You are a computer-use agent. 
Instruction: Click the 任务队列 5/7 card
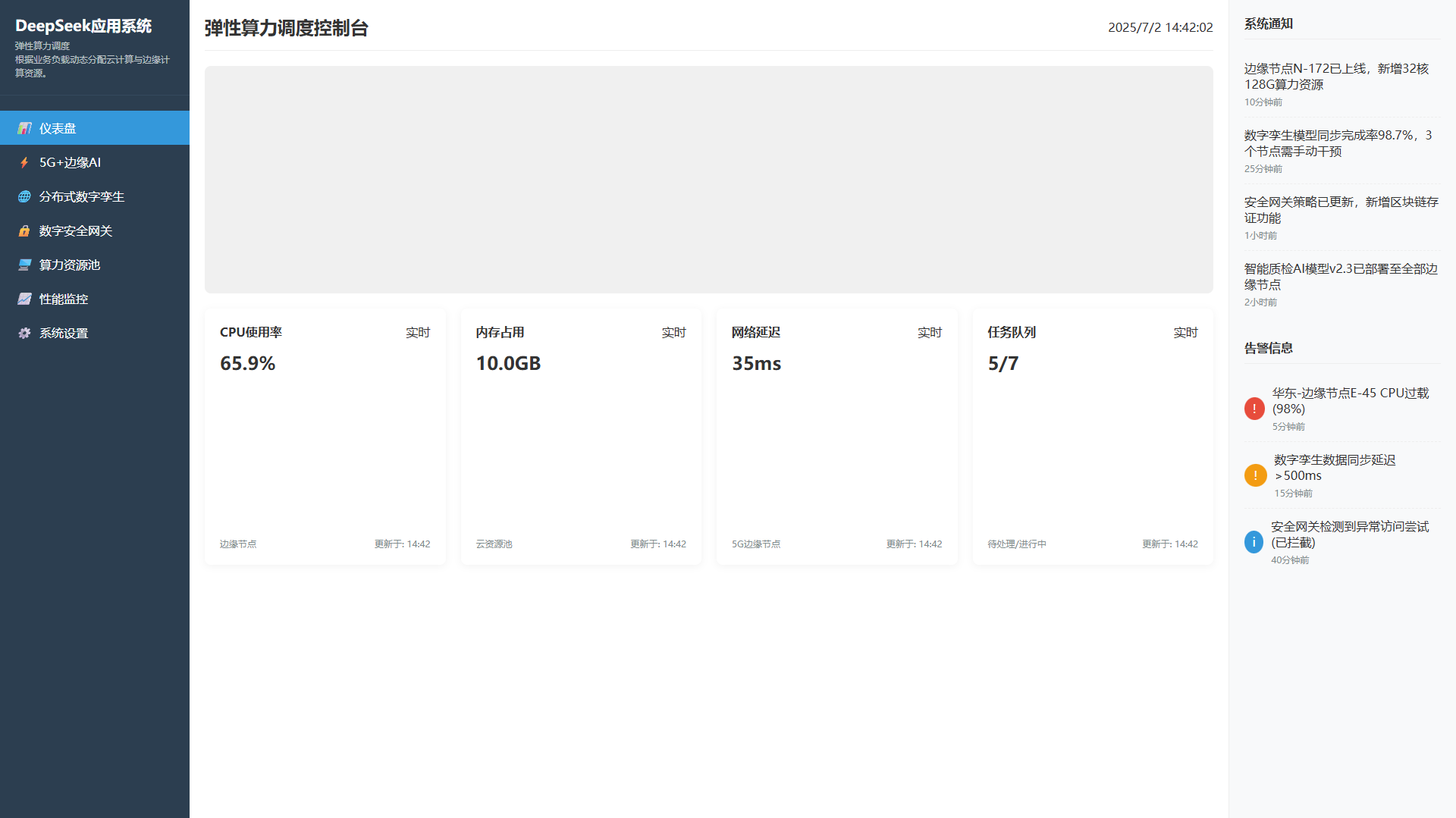(x=1092, y=437)
